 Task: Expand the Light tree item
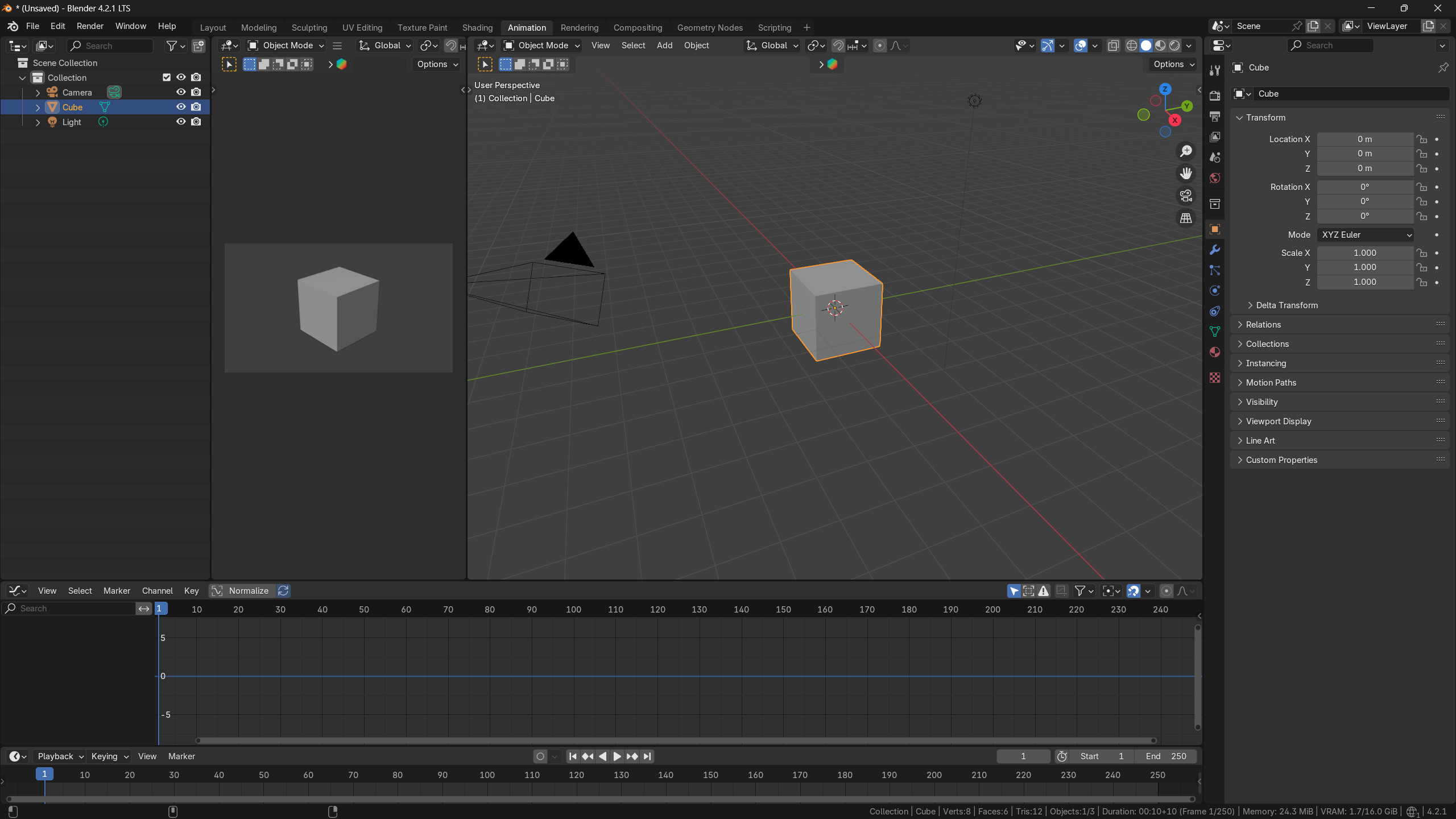(x=38, y=122)
